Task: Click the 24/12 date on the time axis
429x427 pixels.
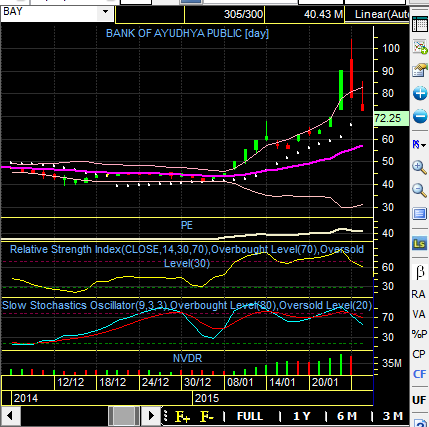Action: coord(156,382)
